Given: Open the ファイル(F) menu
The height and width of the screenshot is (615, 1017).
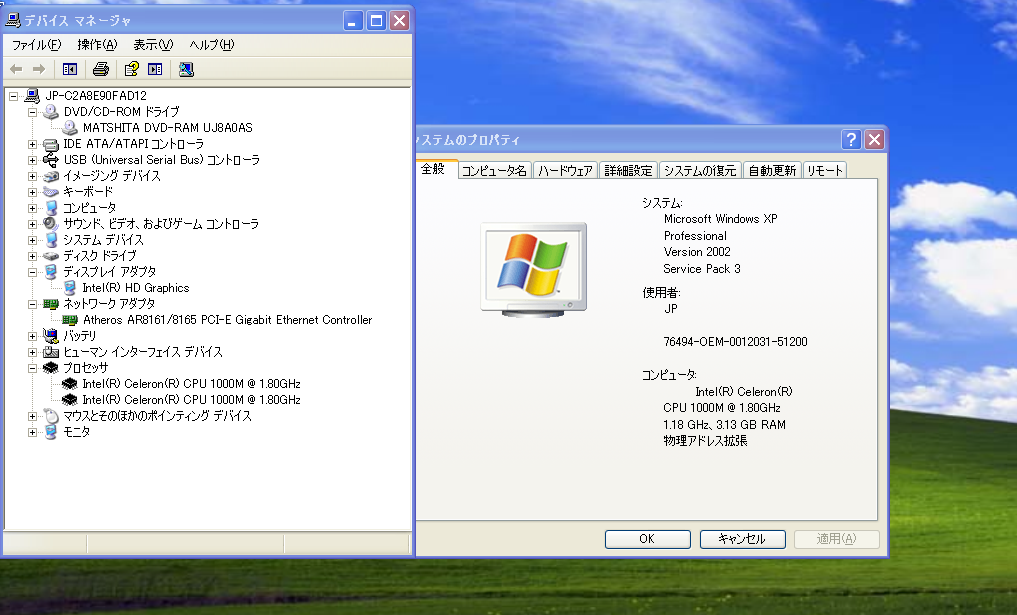Looking at the screenshot, I should (36, 45).
